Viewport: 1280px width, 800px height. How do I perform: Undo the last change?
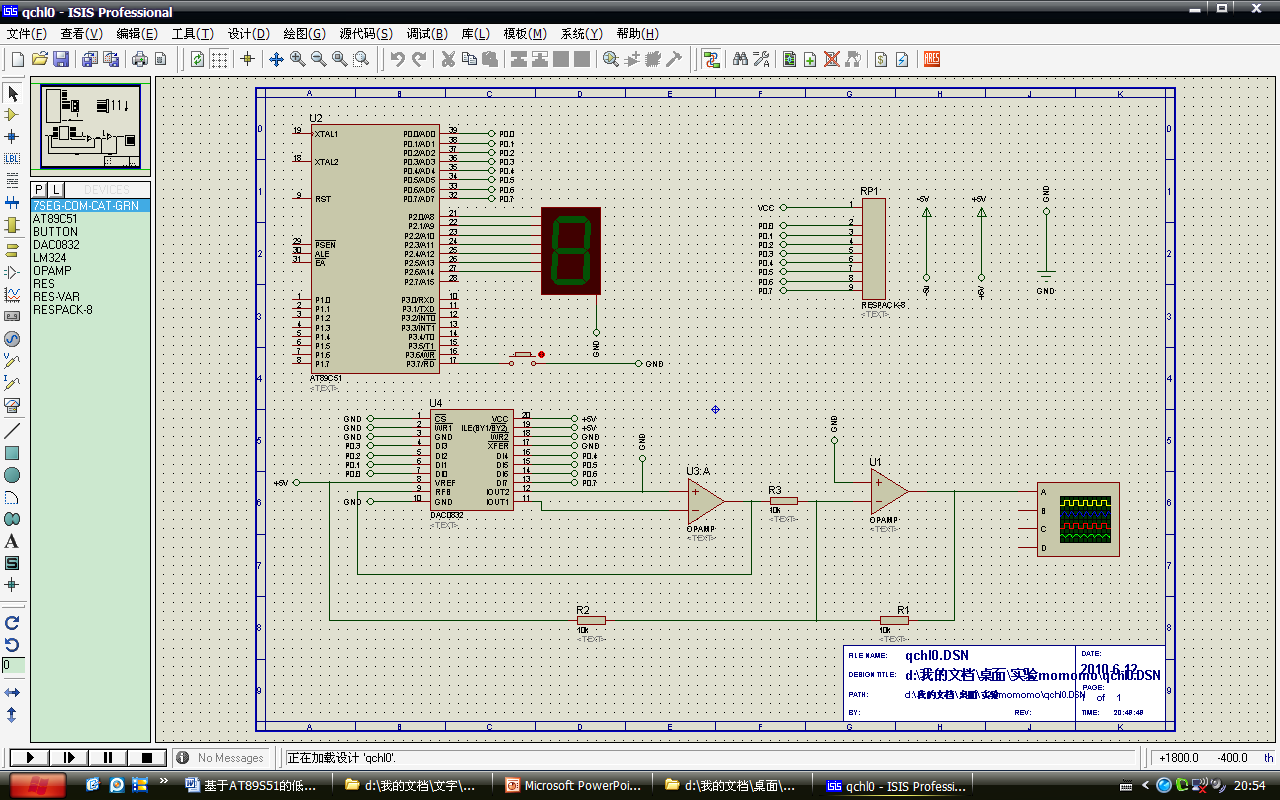(398, 59)
